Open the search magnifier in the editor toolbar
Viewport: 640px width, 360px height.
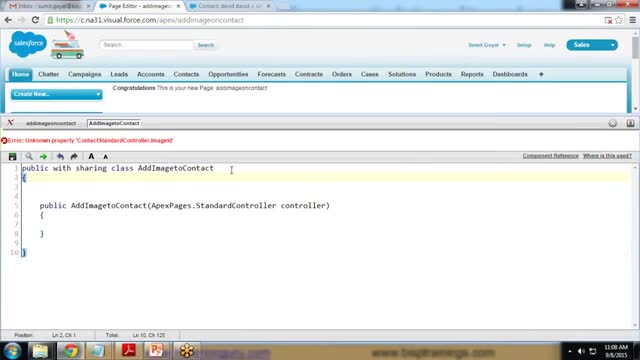click(x=29, y=156)
